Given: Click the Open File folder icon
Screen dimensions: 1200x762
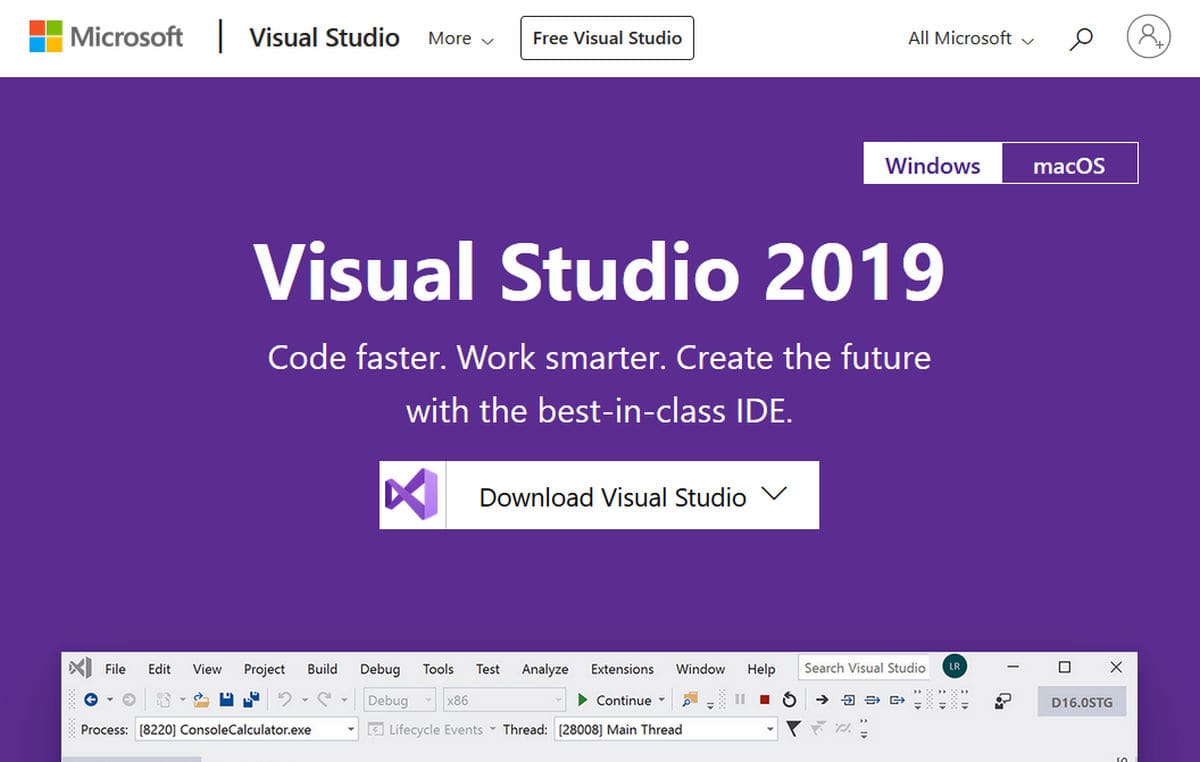Looking at the screenshot, I should [x=202, y=700].
